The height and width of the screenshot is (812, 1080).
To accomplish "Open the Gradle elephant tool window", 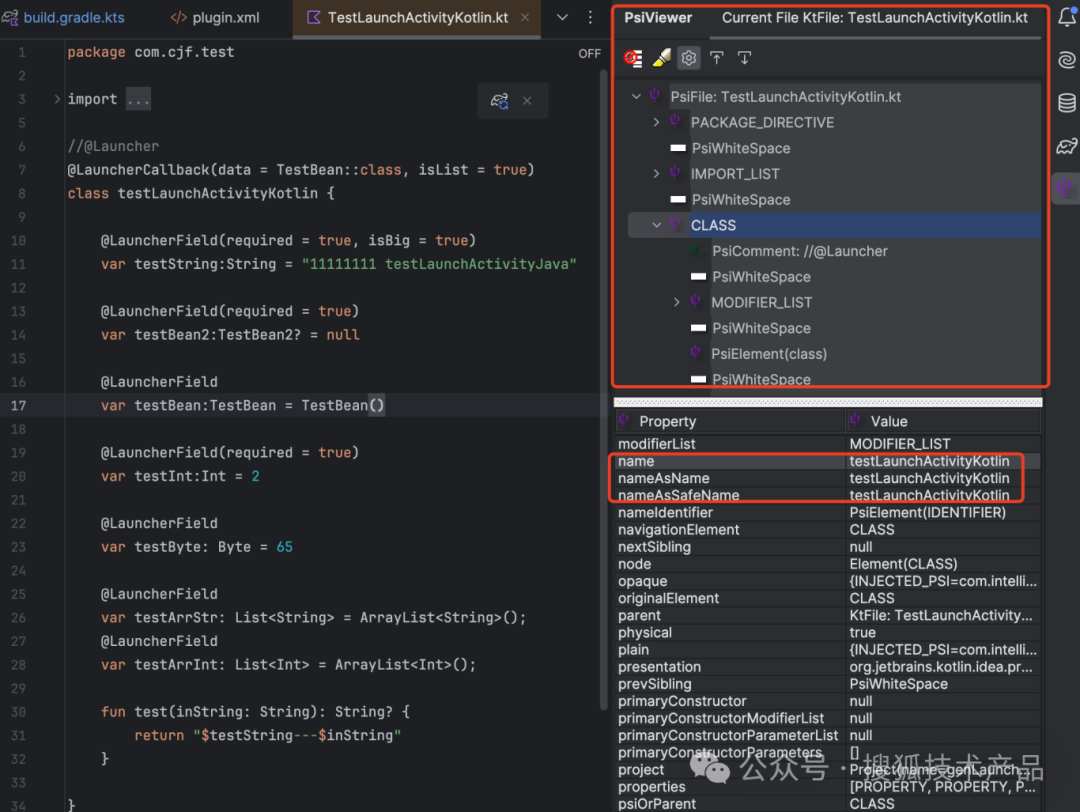I will coord(1067,146).
